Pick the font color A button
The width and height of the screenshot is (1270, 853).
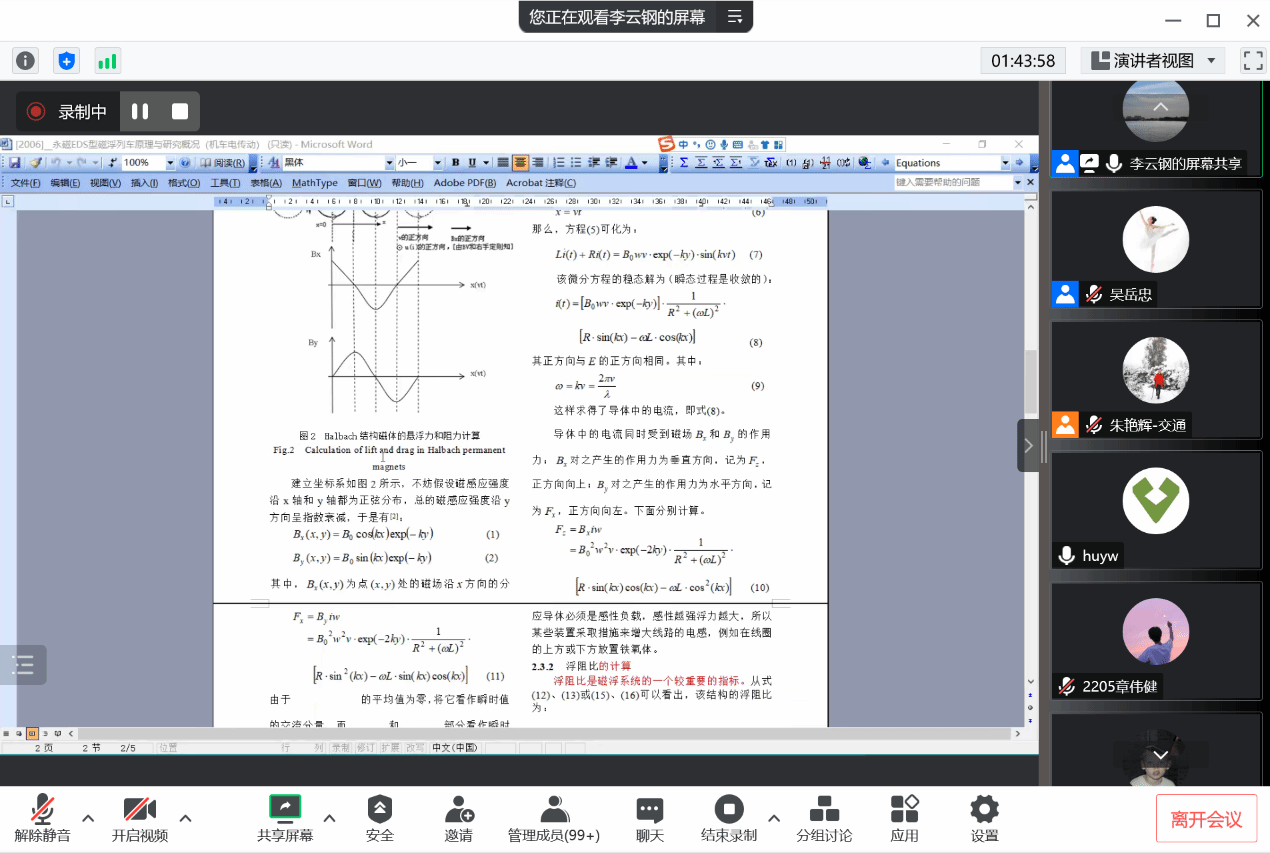point(631,162)
